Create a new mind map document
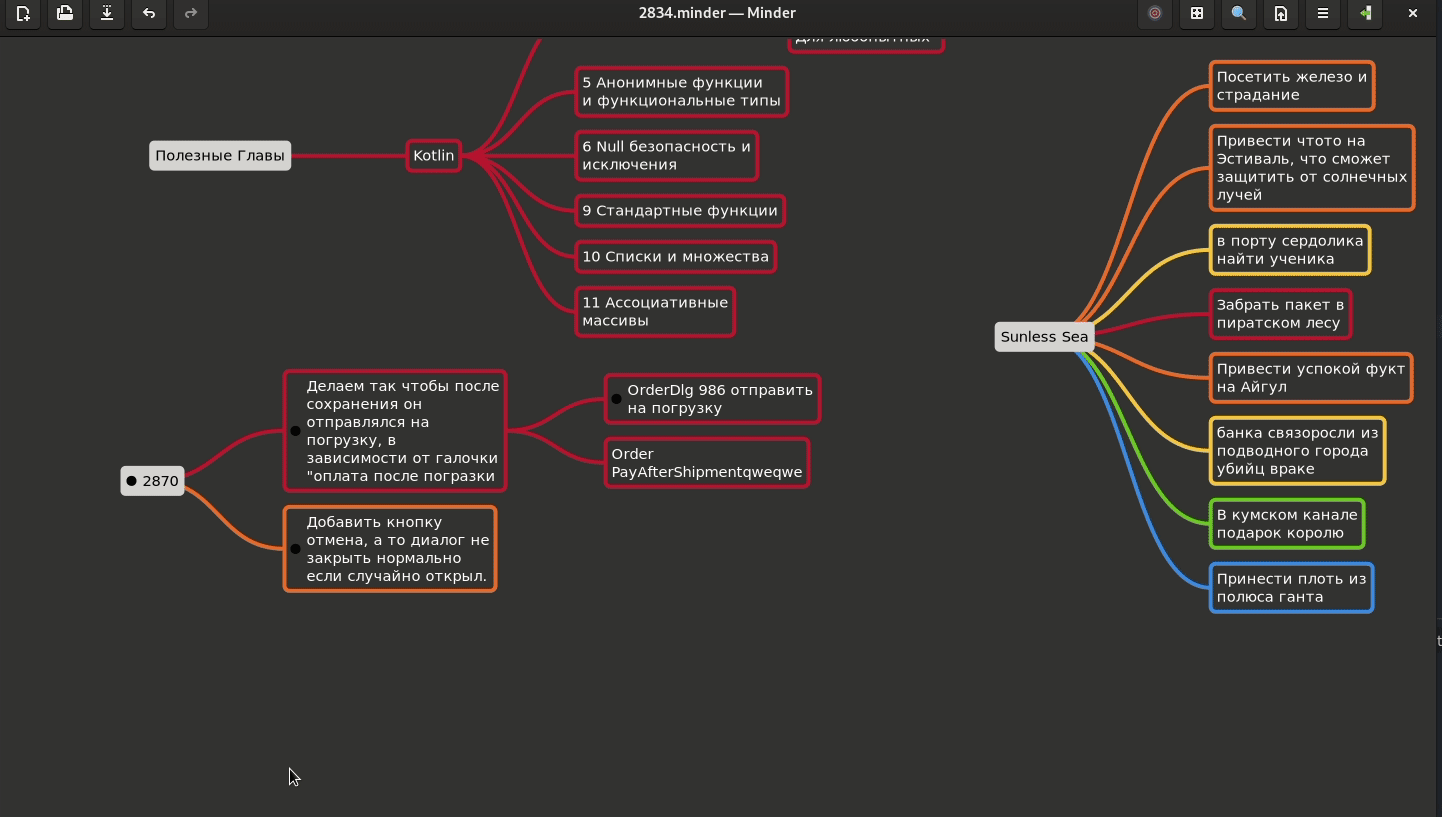The width and height of the screenshot is (1442, 817). tap(23, 14)
